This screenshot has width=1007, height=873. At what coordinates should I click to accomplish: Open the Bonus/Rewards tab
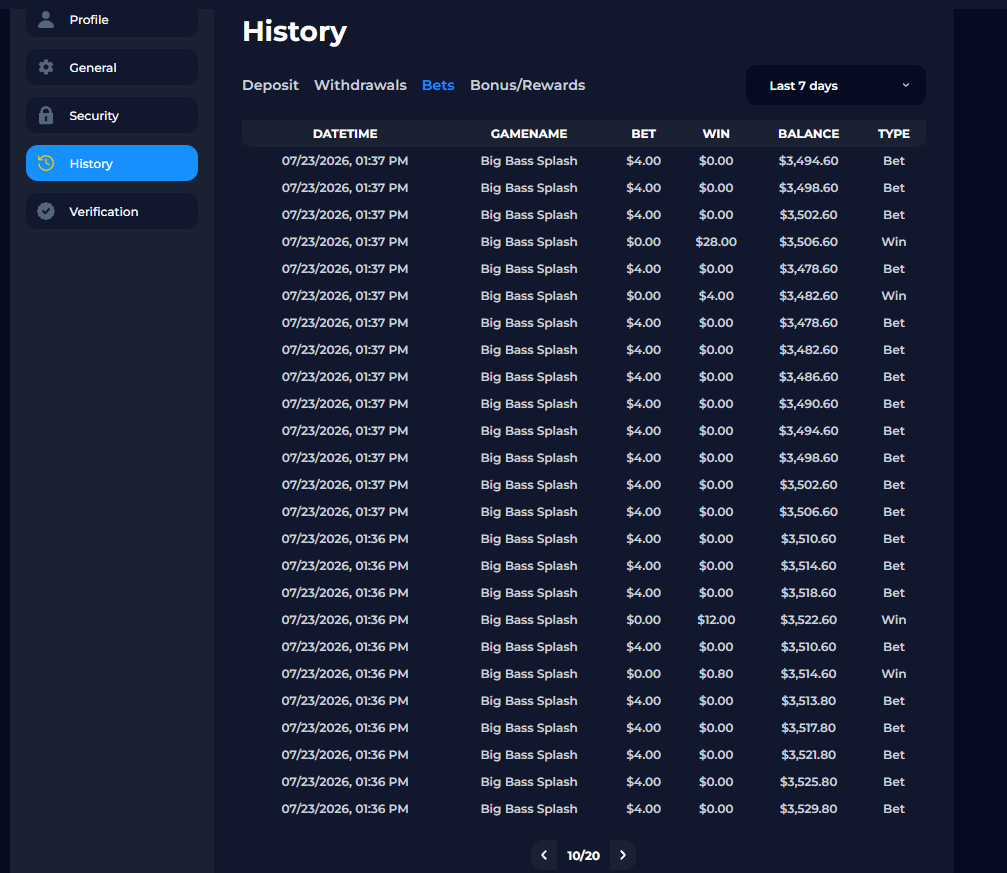pyautogui.click(x=527, y=85)
